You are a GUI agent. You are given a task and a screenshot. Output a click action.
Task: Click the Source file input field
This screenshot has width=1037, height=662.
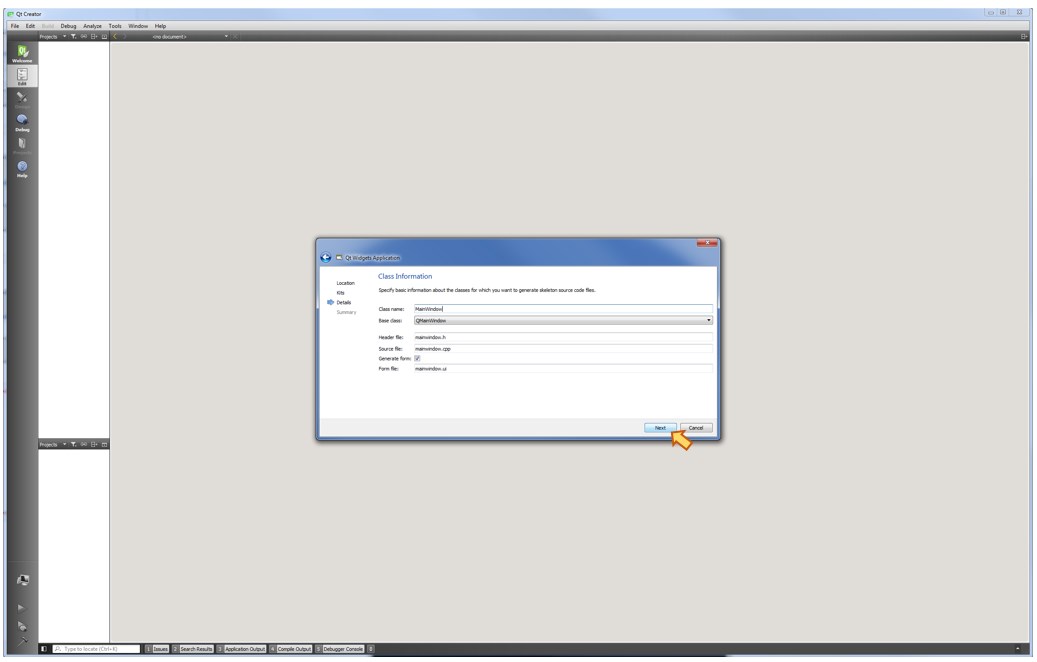(x=563, y=349)
